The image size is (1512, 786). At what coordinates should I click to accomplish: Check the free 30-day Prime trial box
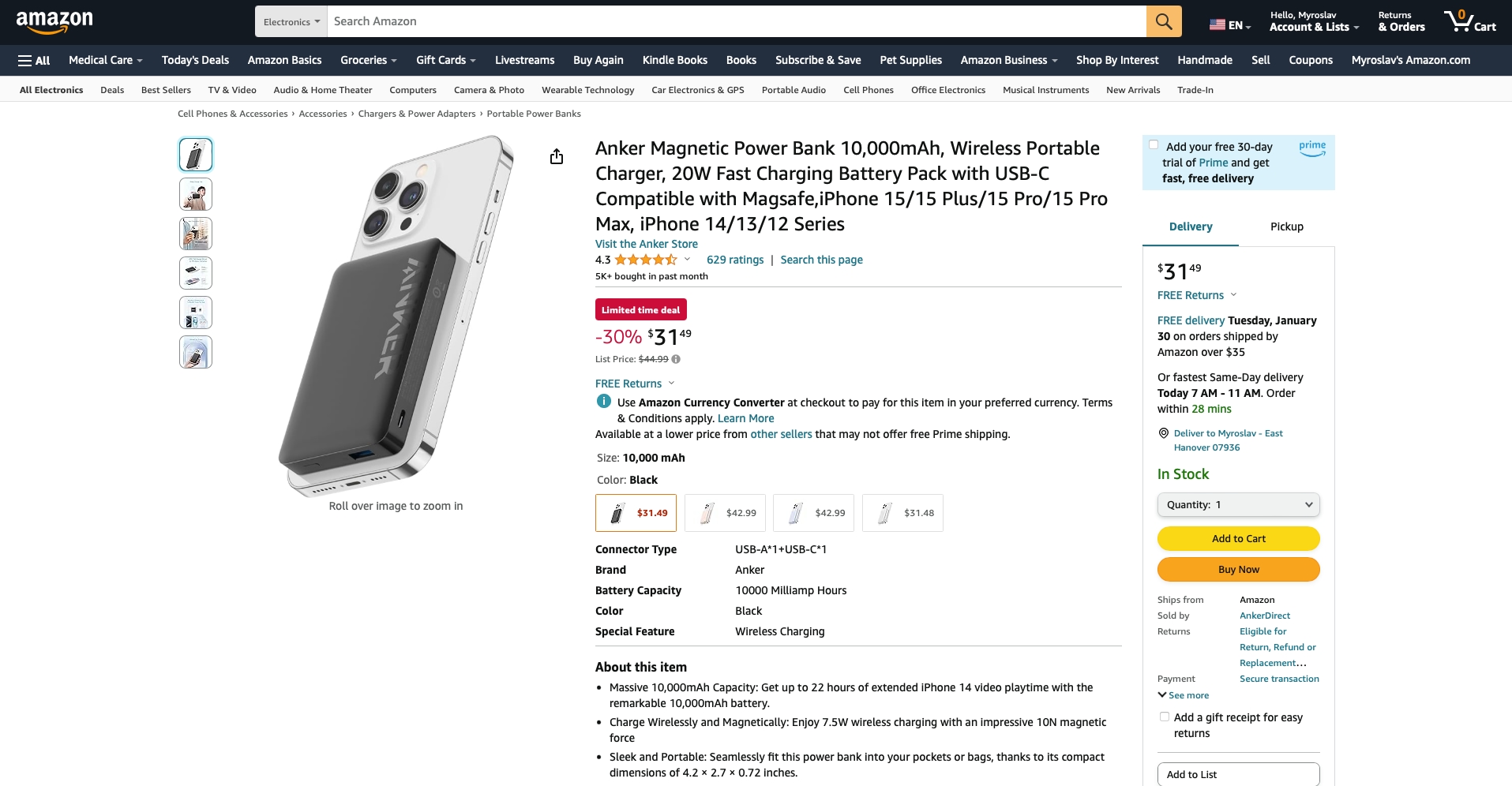click(1154, 145)
